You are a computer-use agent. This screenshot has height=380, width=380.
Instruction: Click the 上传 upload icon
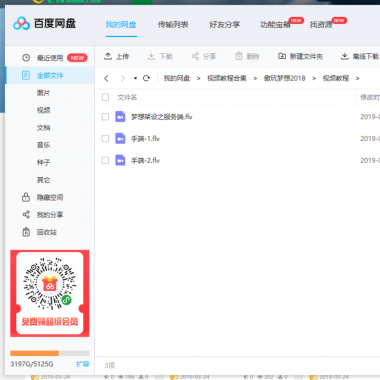tap(108, 56)
